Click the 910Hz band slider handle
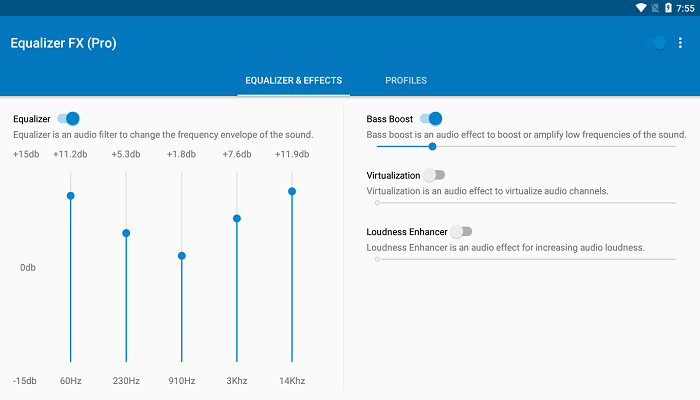 click(x=181, y=256)
